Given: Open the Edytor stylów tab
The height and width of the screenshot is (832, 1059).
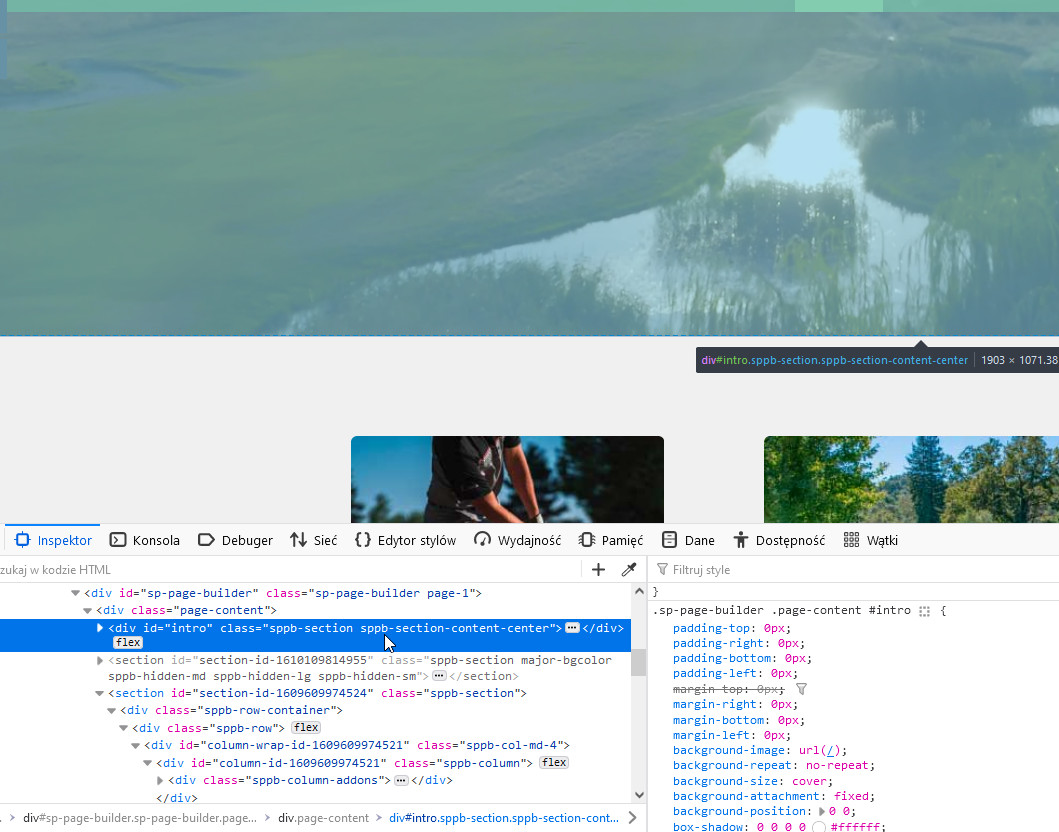Looking at the screenshot, I should pyautogui.click(x=405, y=540).
